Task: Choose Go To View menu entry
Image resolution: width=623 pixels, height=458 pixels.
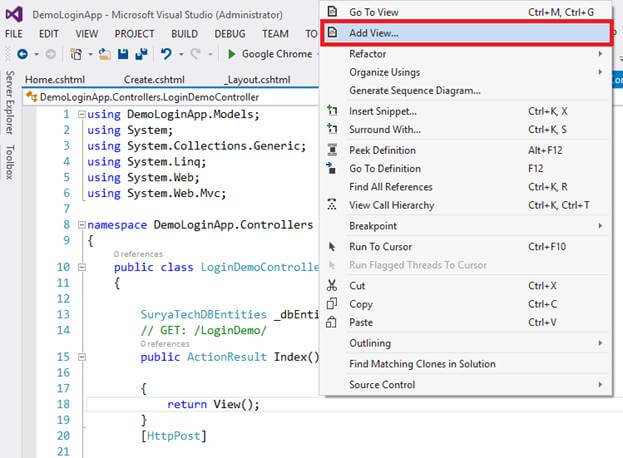Action: (466, 12)
